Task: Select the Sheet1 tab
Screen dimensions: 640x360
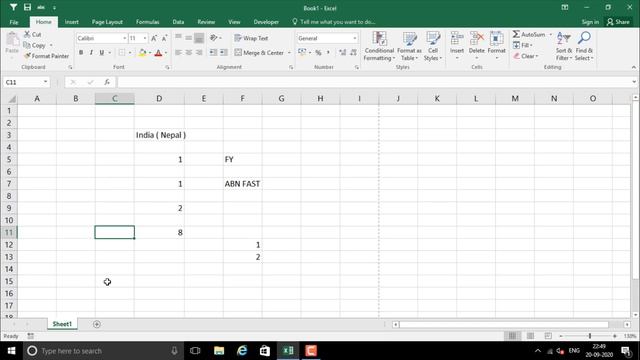Action: click(x=62, y=324)
